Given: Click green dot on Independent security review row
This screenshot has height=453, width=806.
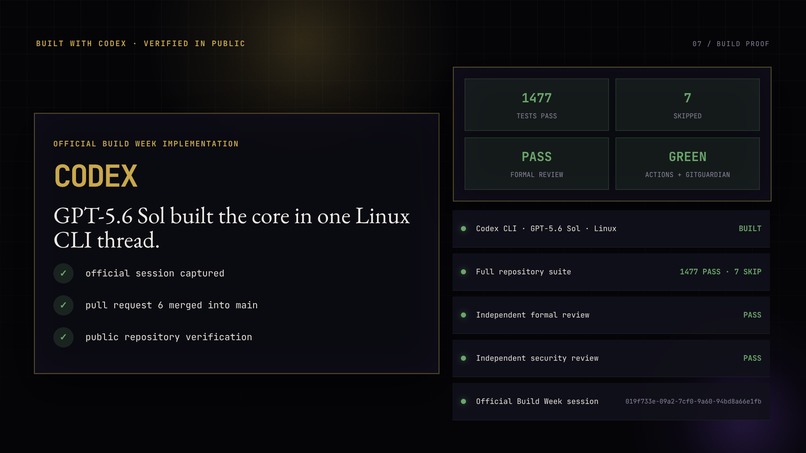Looking at the screenshot, I should [x=464, y=358].
